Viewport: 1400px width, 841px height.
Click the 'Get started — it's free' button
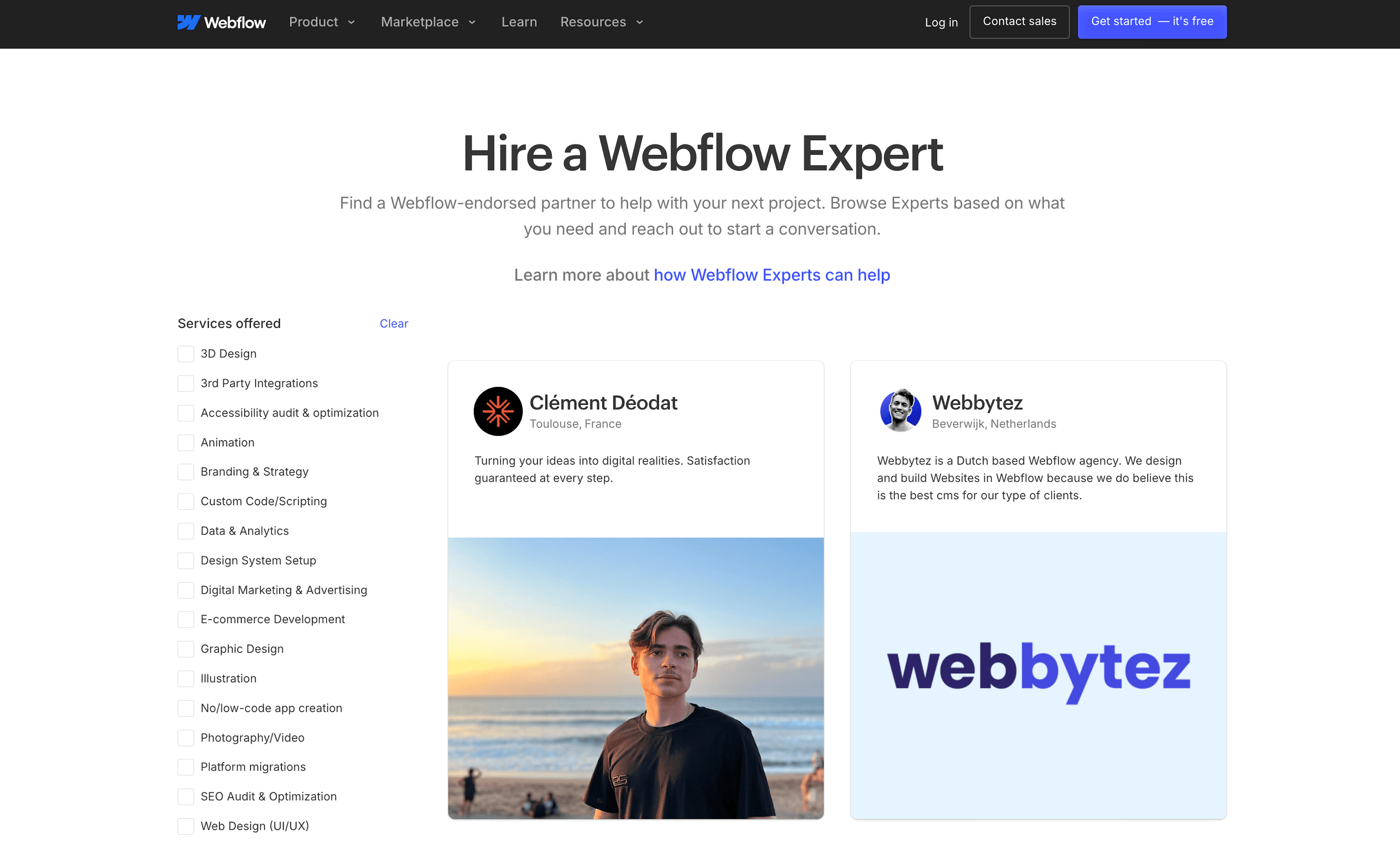(1152, 22)
